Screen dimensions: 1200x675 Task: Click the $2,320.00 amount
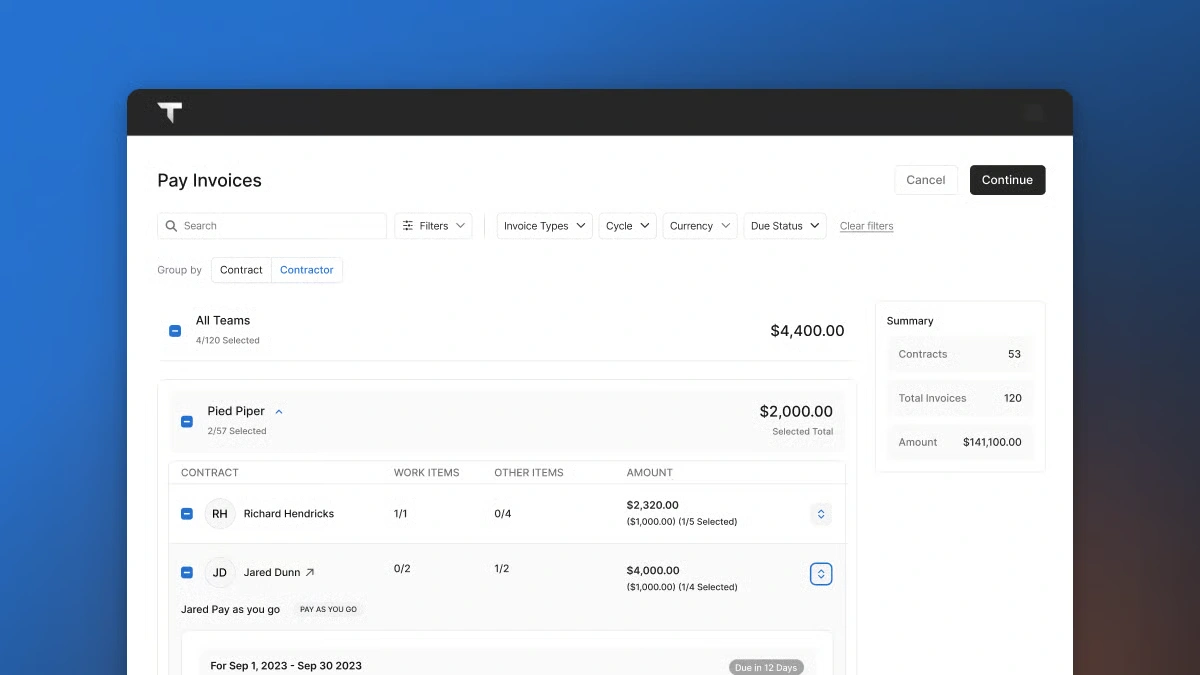652,505
